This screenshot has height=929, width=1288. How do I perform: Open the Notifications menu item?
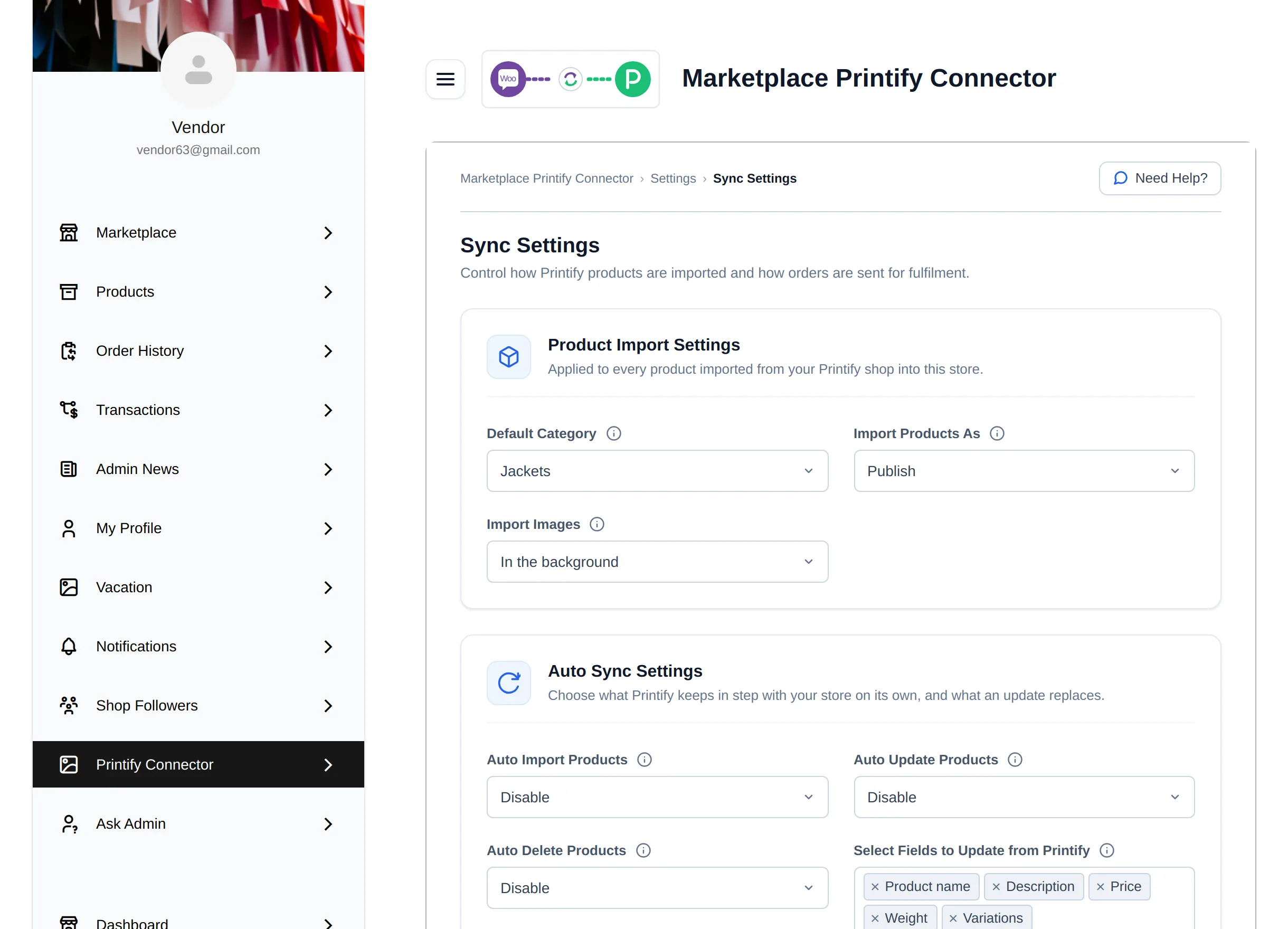click(198, 646)
